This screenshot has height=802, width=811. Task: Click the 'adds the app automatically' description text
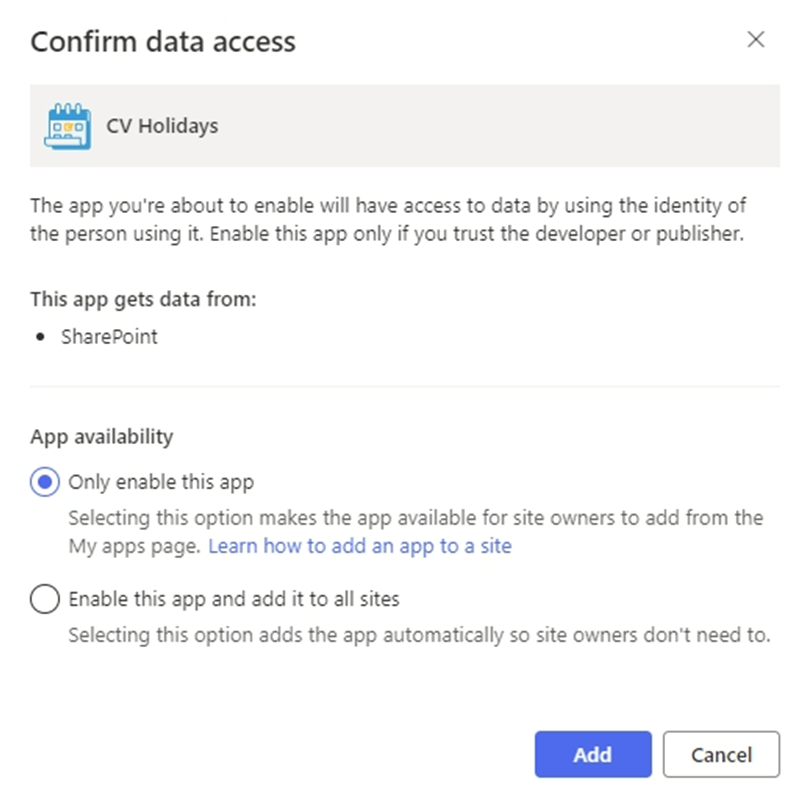tap(419, 635)
